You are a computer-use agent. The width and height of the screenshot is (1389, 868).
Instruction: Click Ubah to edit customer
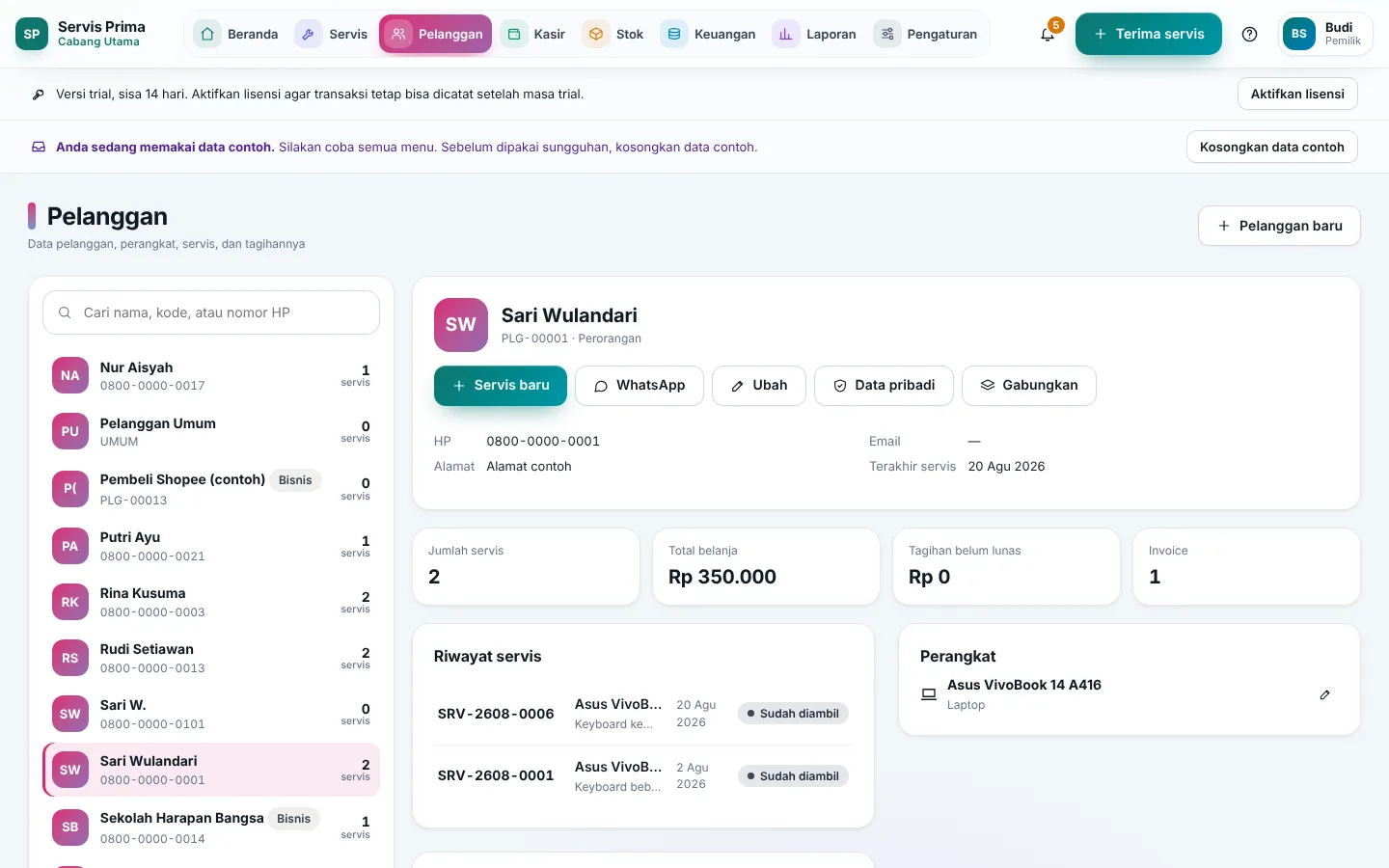click(759, 386)
